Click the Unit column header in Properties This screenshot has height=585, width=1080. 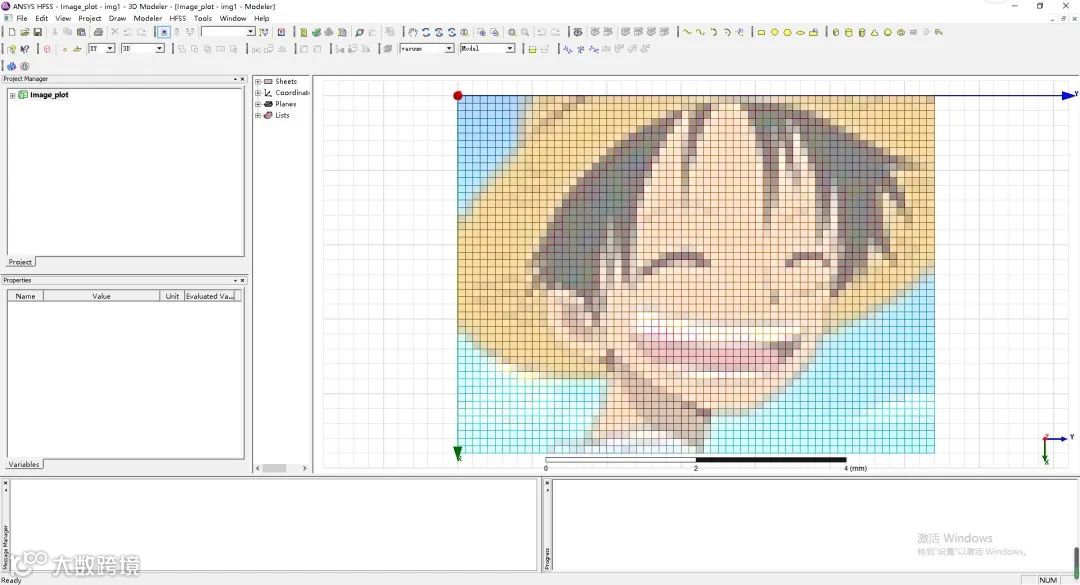click(172, 296)
